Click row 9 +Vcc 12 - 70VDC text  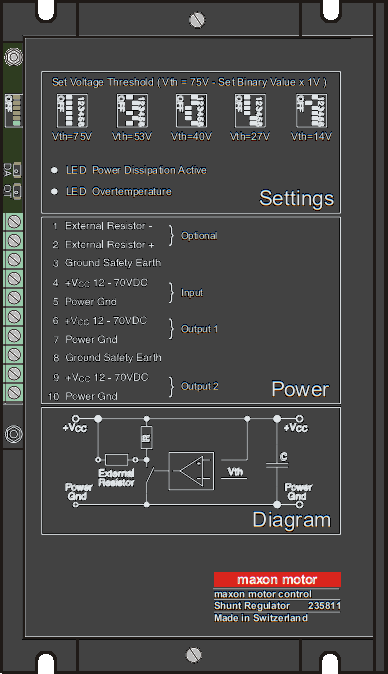[x=107, y=377]
